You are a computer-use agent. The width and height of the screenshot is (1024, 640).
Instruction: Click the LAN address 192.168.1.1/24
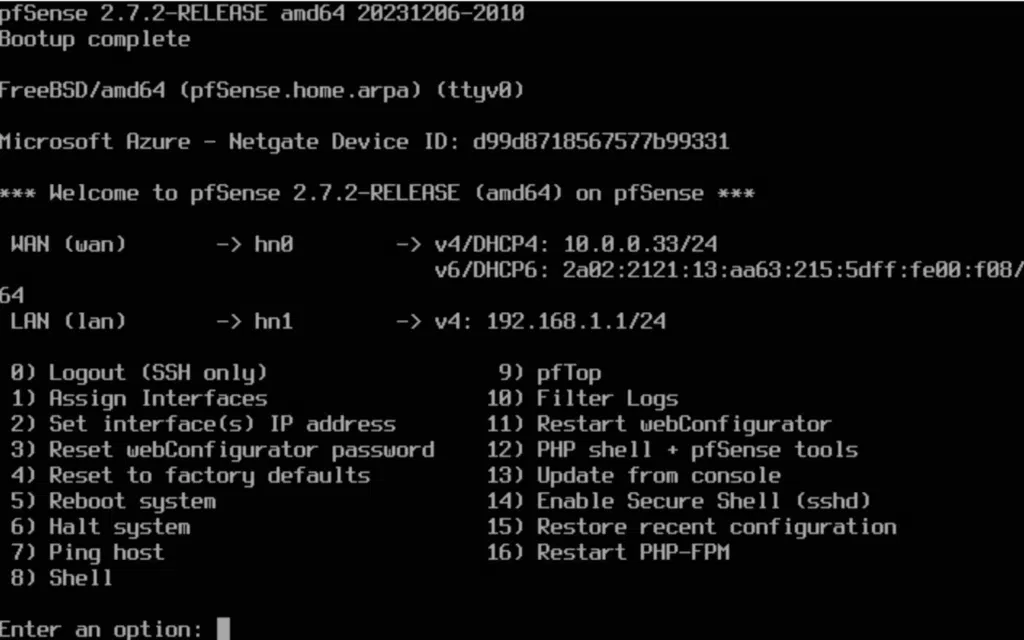coord(576,321)
